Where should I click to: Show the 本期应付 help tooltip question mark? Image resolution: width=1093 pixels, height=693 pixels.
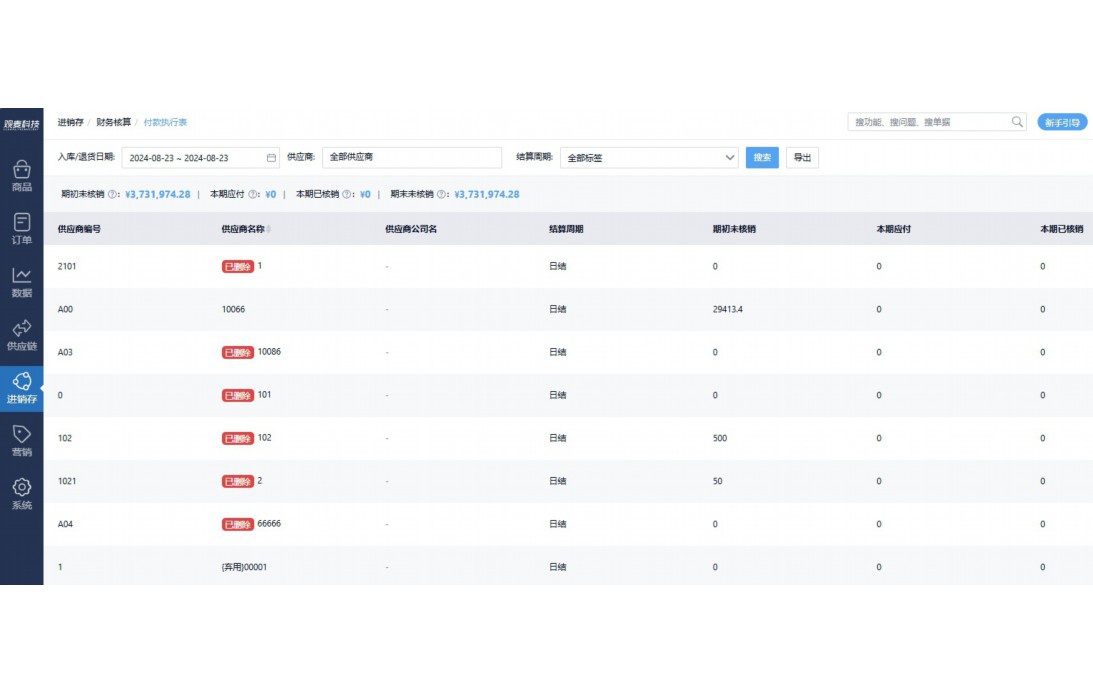[x=251, y=194]
